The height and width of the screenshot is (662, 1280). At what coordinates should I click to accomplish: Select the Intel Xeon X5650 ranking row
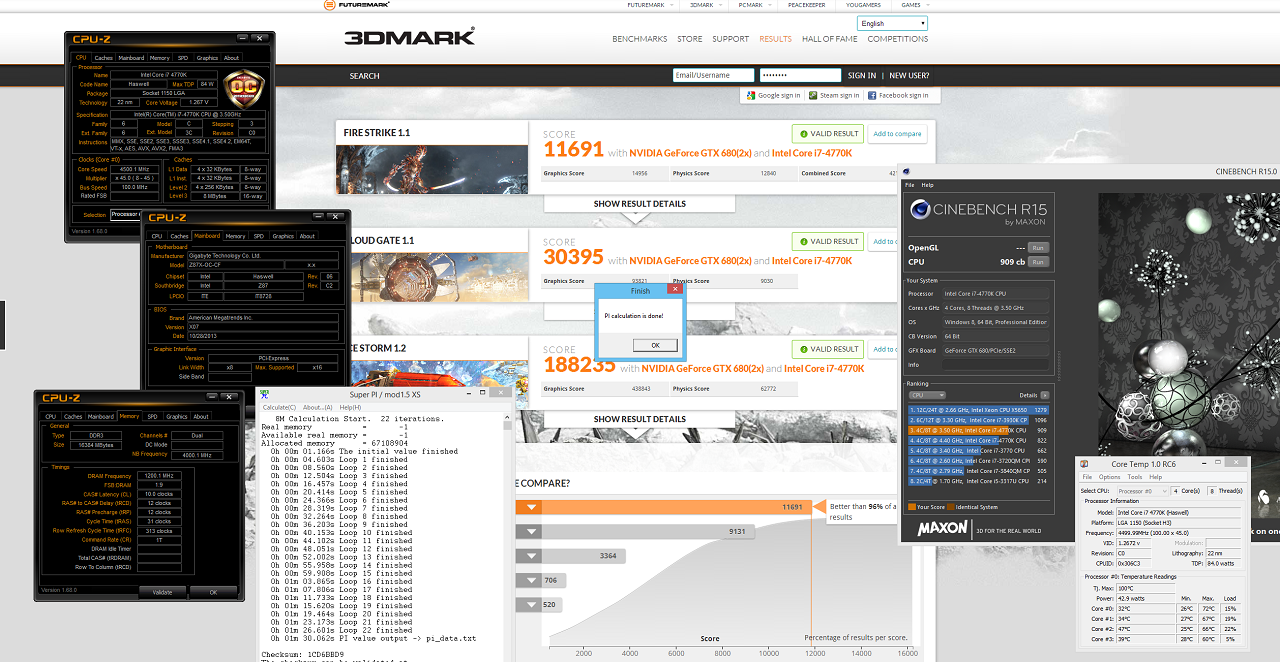tap(979, 410)
